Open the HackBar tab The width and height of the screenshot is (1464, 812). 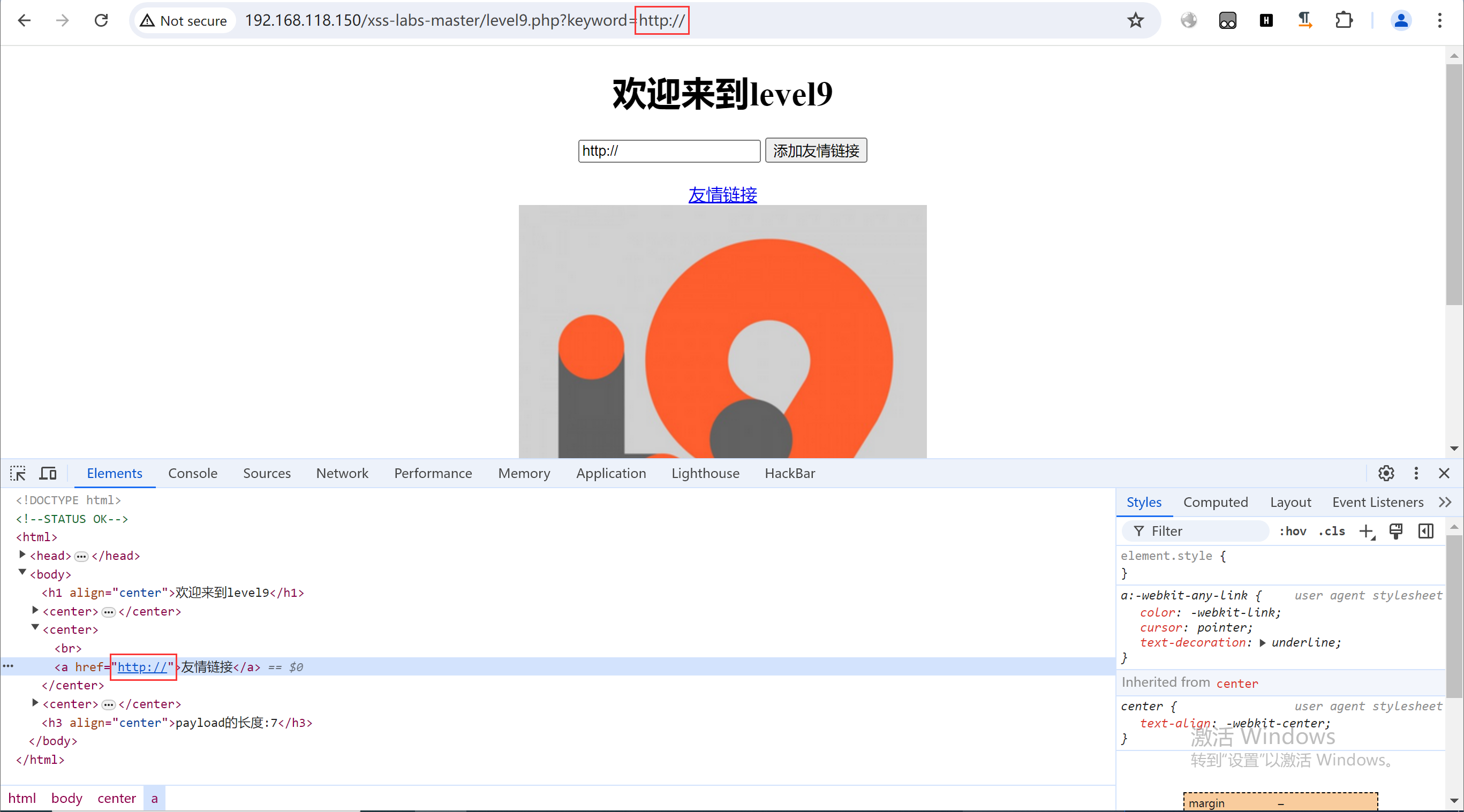789,473
